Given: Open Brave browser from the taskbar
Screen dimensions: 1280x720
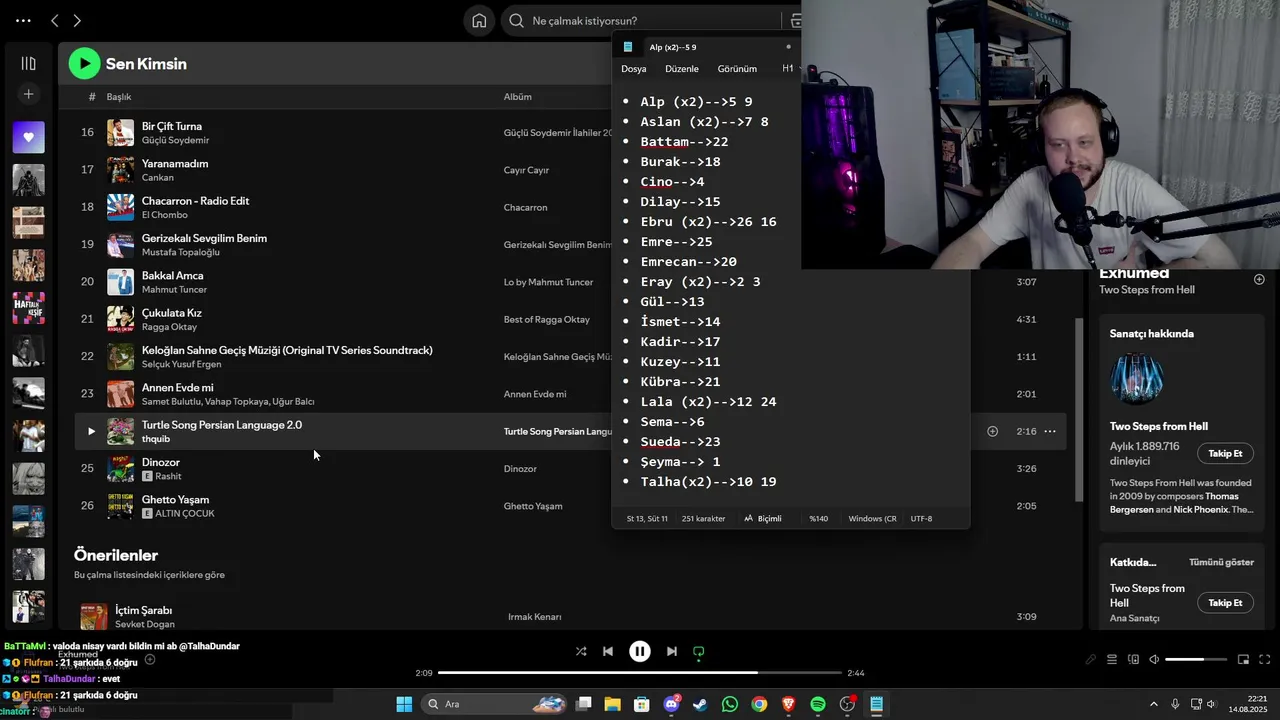Looking at the screenshot, I should (789, 704).
